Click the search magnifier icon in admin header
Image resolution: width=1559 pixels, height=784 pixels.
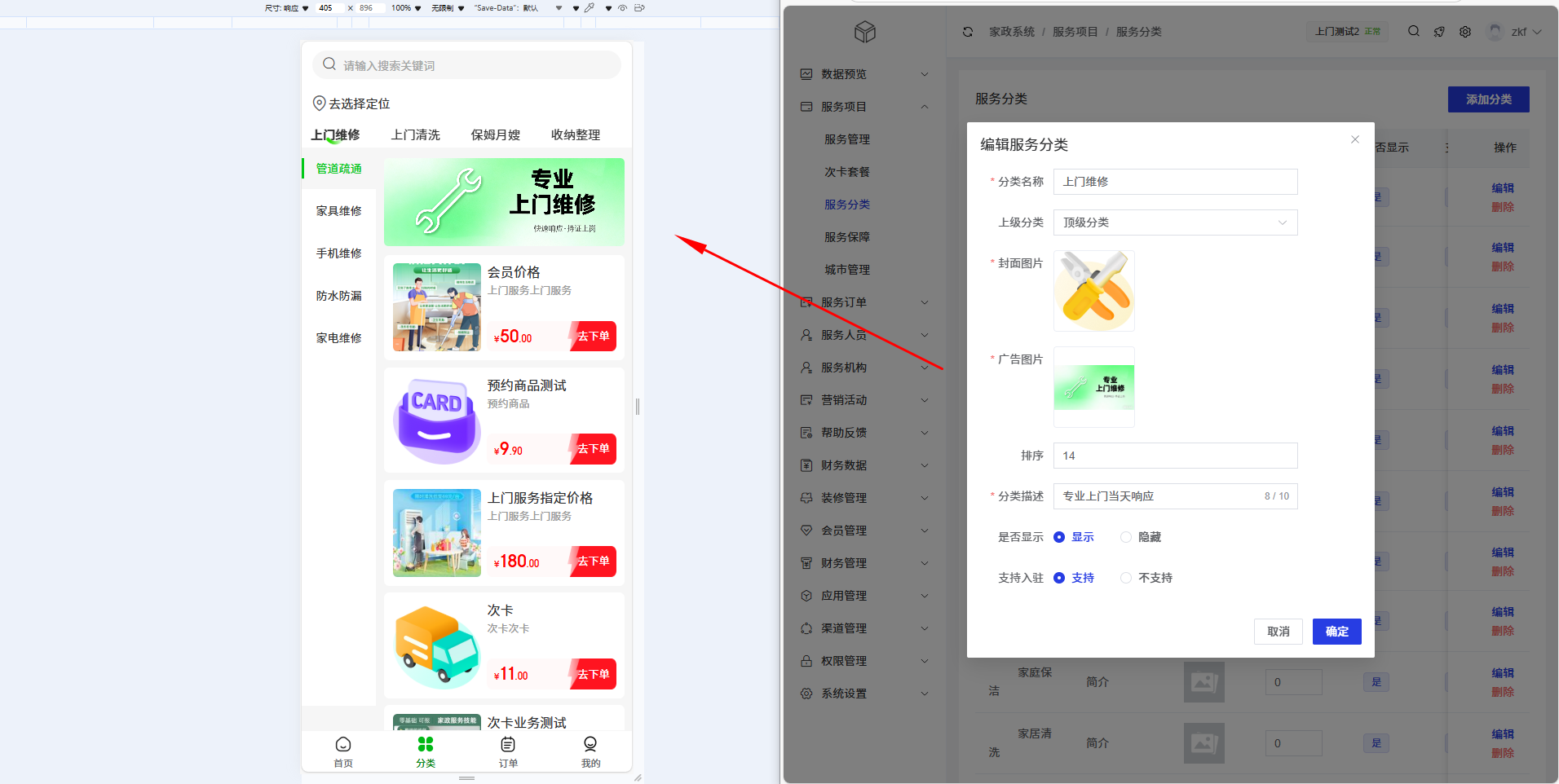click(x=1414, y=31)
